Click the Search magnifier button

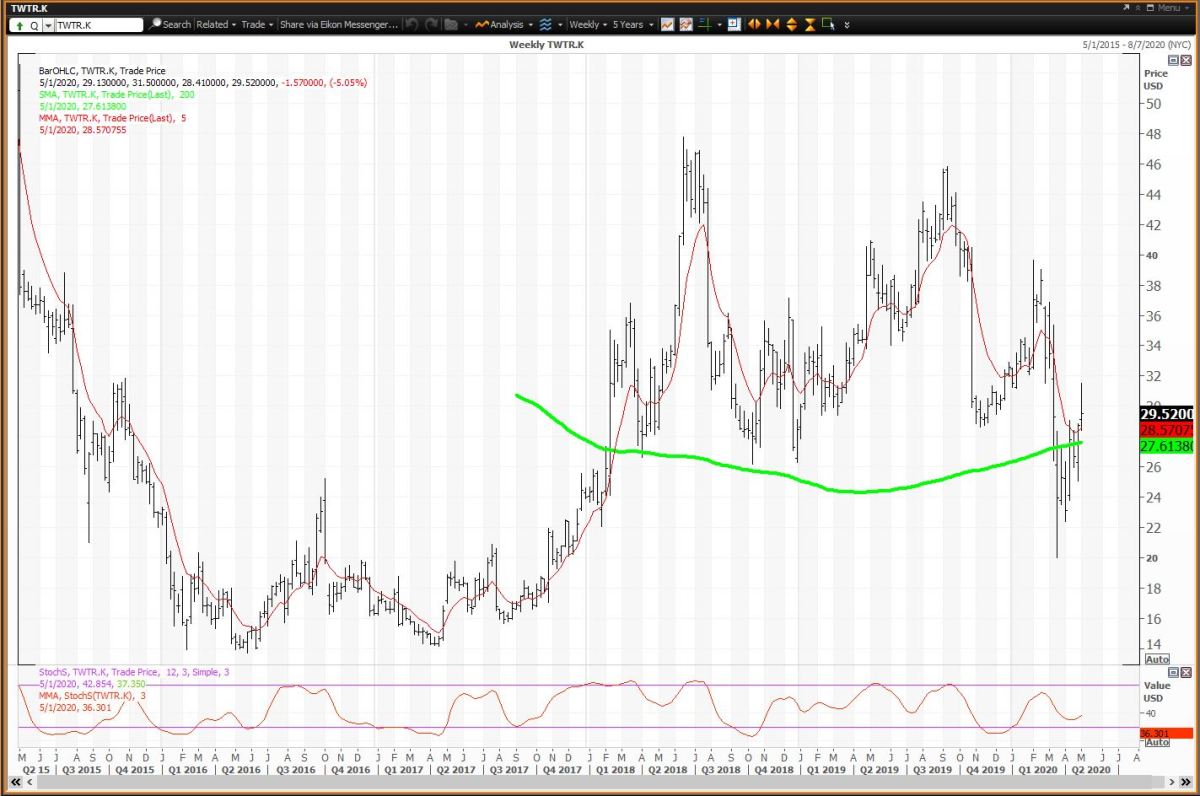click(x=170, y=24)
